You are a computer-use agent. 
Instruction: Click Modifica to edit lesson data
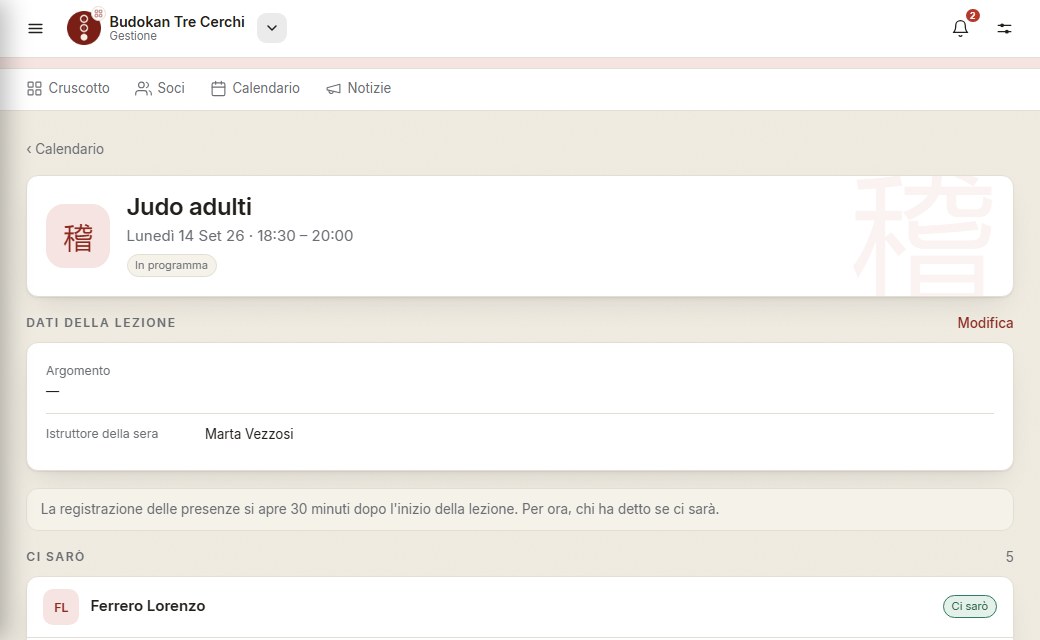point(985,323)
